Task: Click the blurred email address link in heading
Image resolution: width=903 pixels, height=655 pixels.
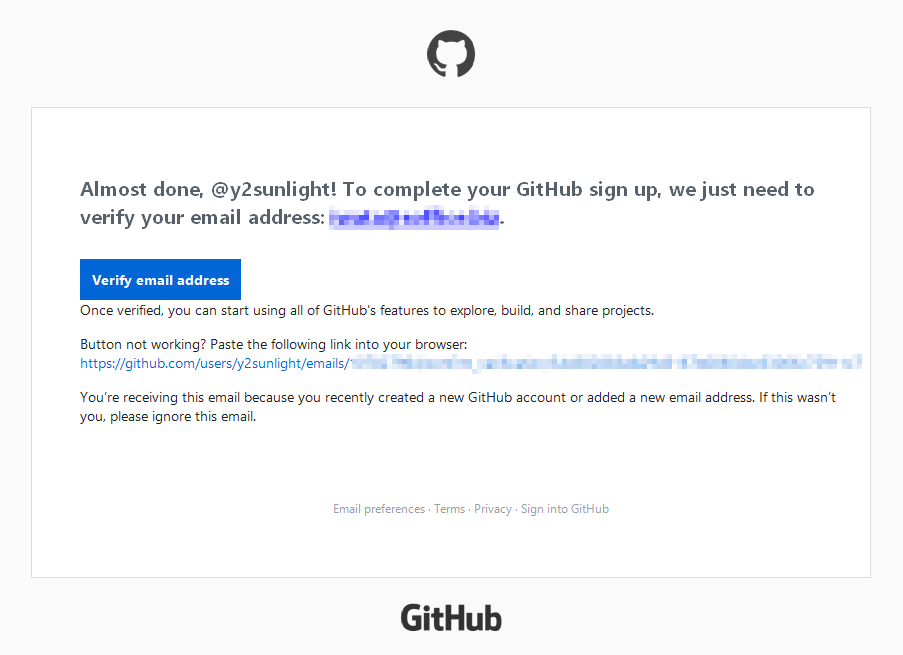Action: (x=414, y=218)
